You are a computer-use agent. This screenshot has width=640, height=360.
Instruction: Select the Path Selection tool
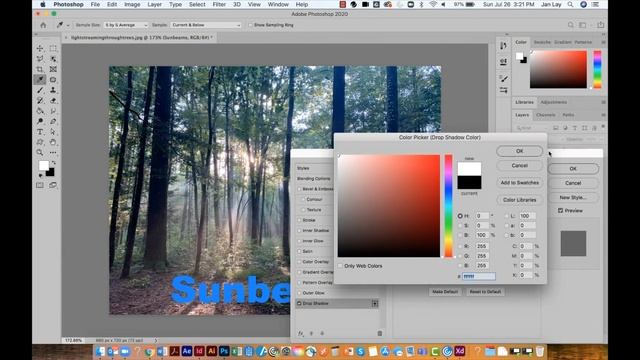pyautogui.click(x=53, y=132)
